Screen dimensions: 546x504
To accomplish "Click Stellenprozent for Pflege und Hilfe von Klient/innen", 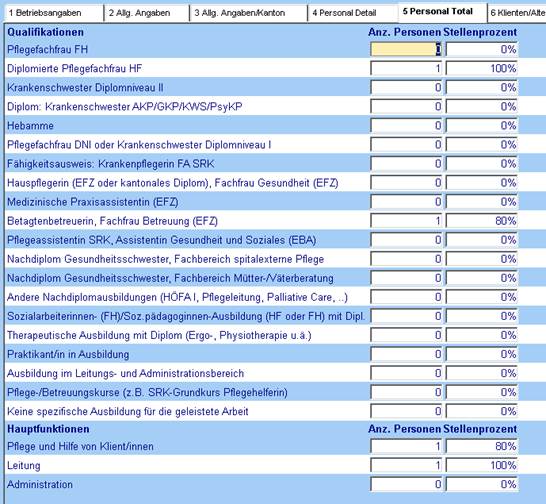I will 482,446.
